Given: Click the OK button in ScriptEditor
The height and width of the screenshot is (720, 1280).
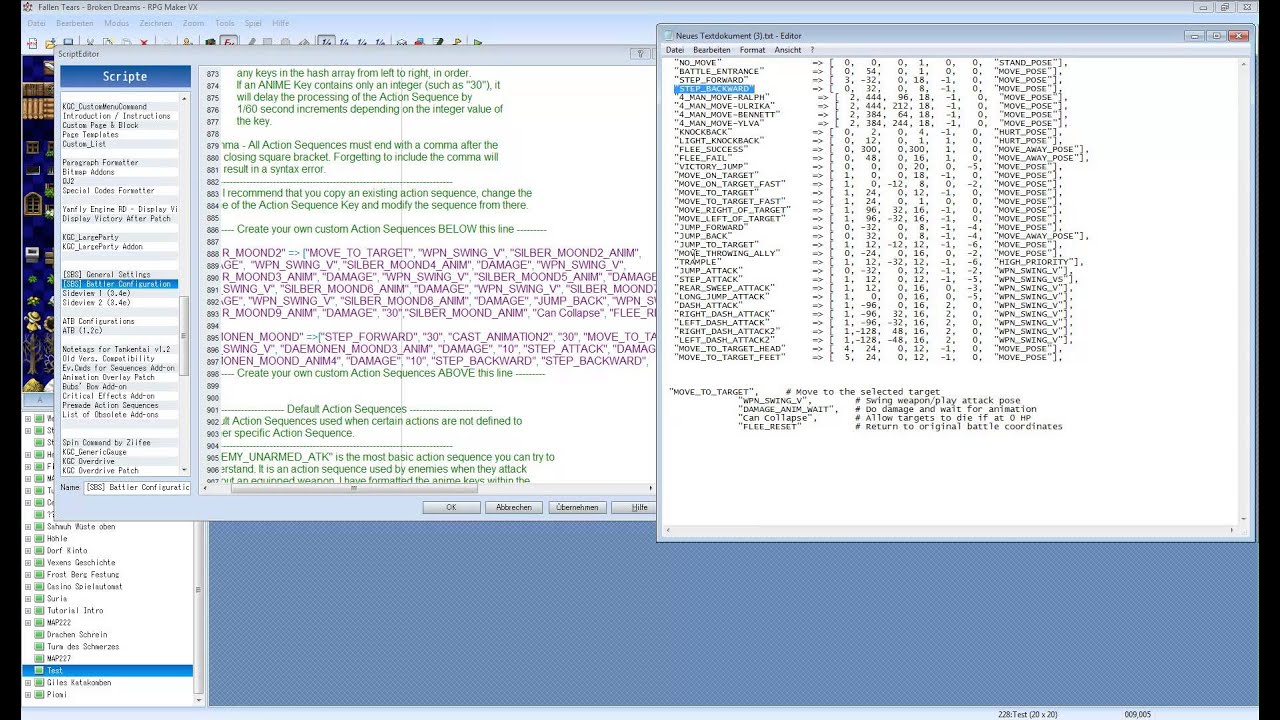Looking at the screenshot, I should [x=451, y=507].
